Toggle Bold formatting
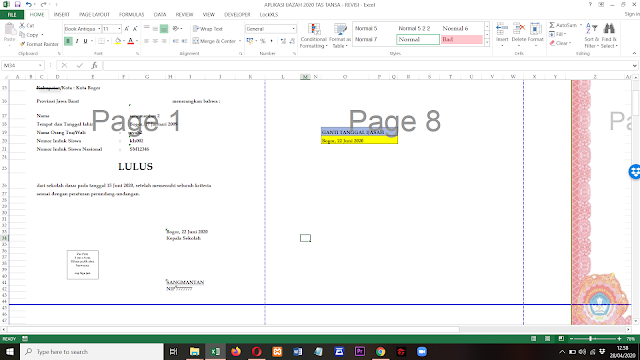Image resolution: width=640 pixels, height=360 pixels. pyautogui.click(x=68, y=41)
